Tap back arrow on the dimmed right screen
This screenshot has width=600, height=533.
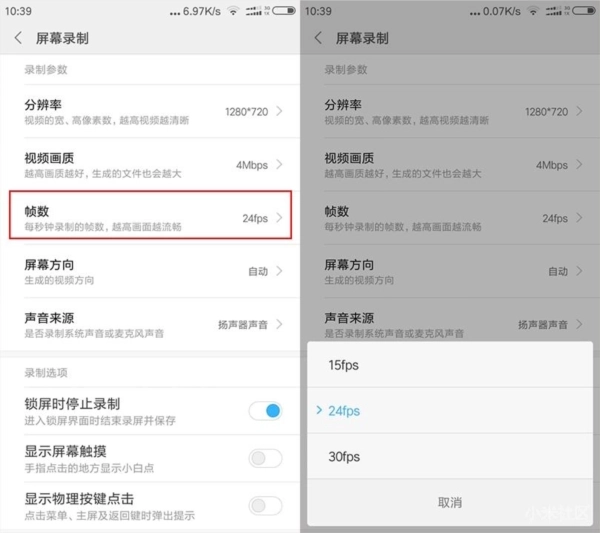(318, 38)
